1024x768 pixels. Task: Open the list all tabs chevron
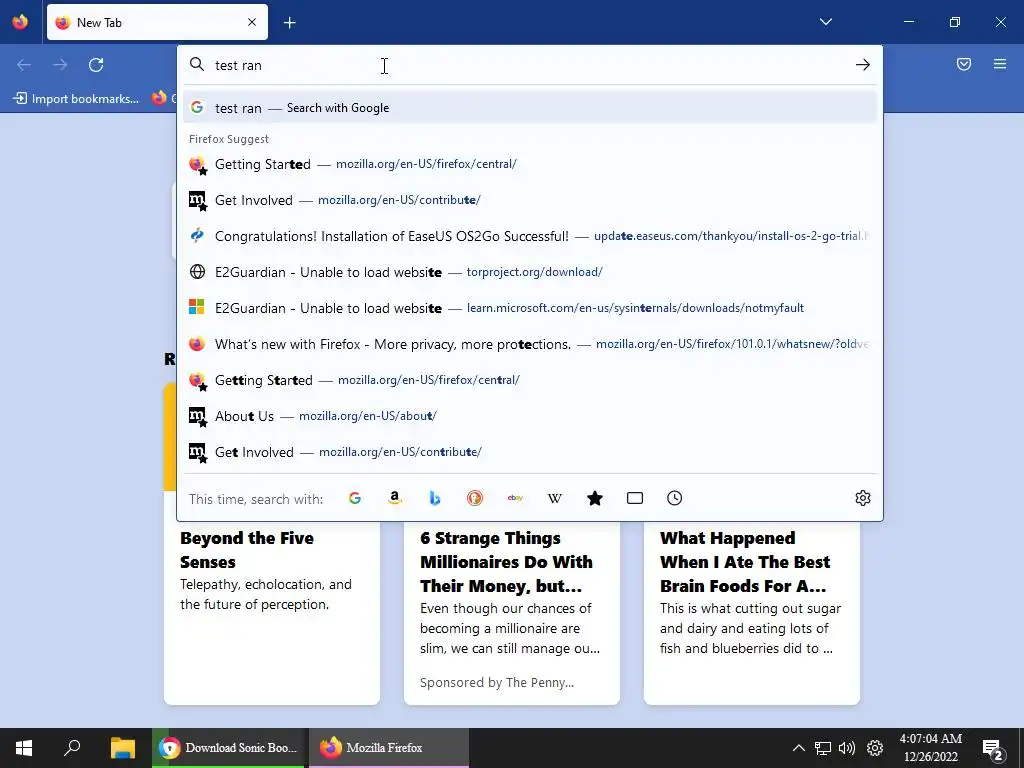(x=826, y=22)
